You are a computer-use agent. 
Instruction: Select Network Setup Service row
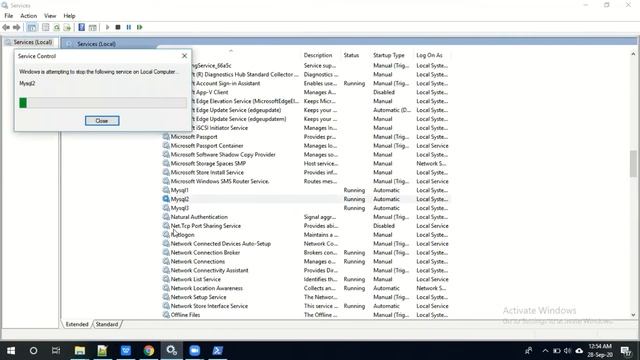pos(305,297)
